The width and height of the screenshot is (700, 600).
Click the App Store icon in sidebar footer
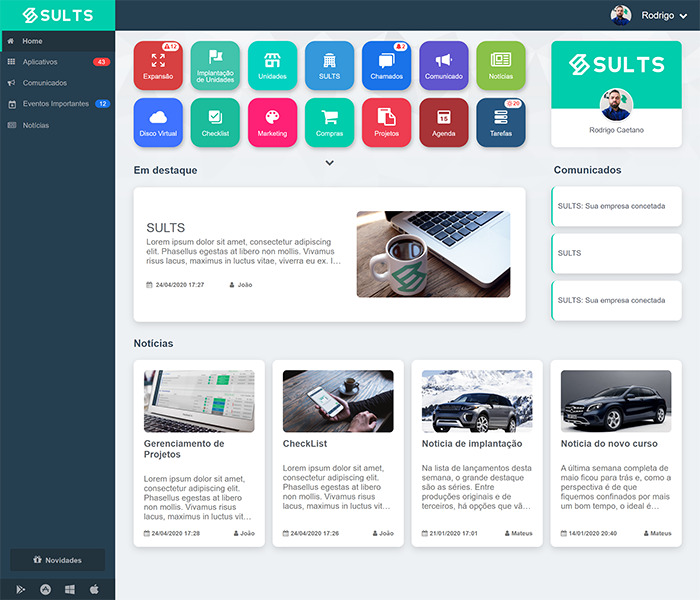[x=46, y=589]
